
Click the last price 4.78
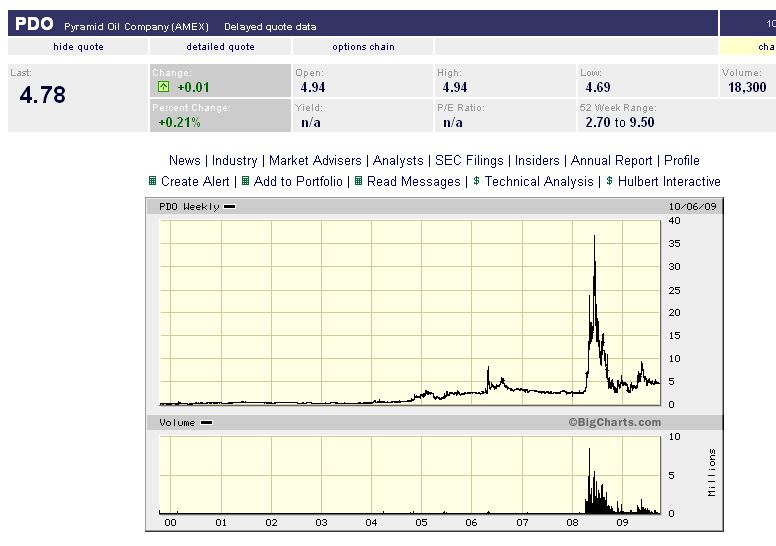[x=43, y=95]
